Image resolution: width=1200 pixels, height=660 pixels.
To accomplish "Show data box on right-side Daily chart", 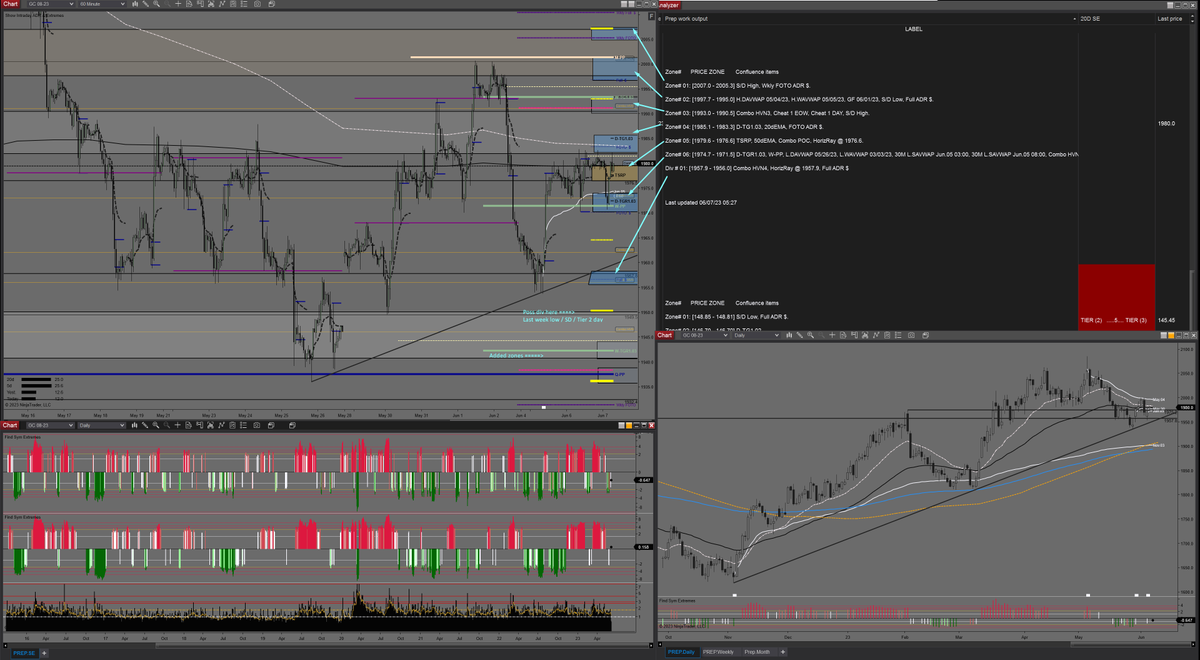I will coord(843,334).
